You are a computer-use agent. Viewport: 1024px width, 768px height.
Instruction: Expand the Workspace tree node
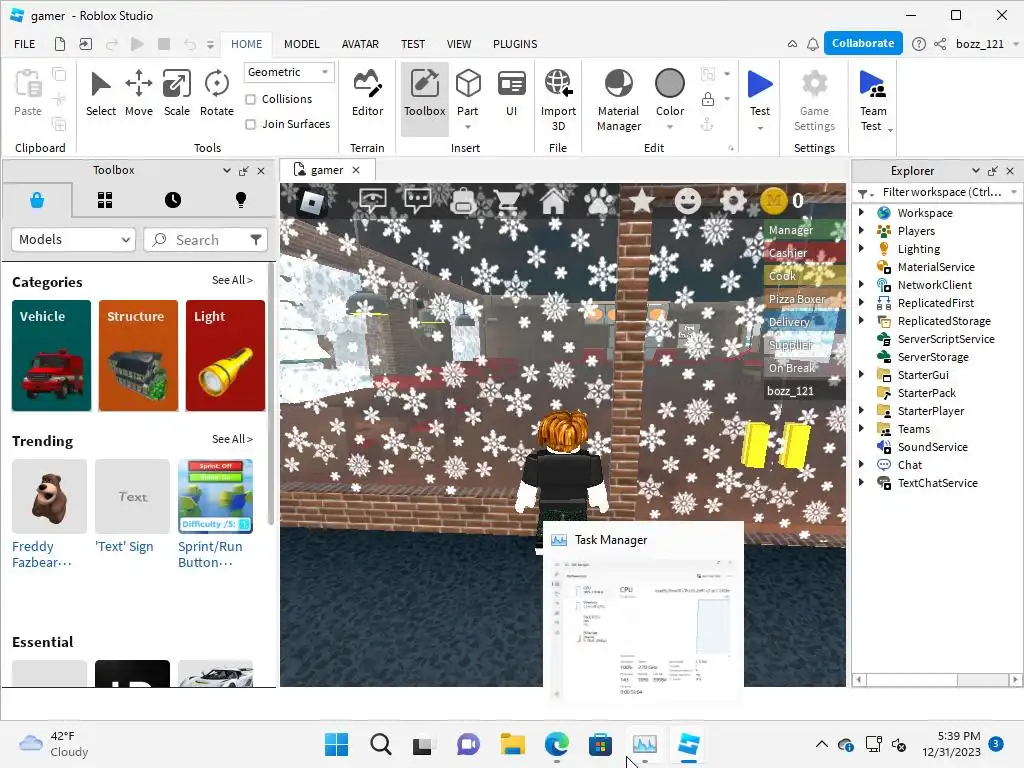(x=861, y=212)
